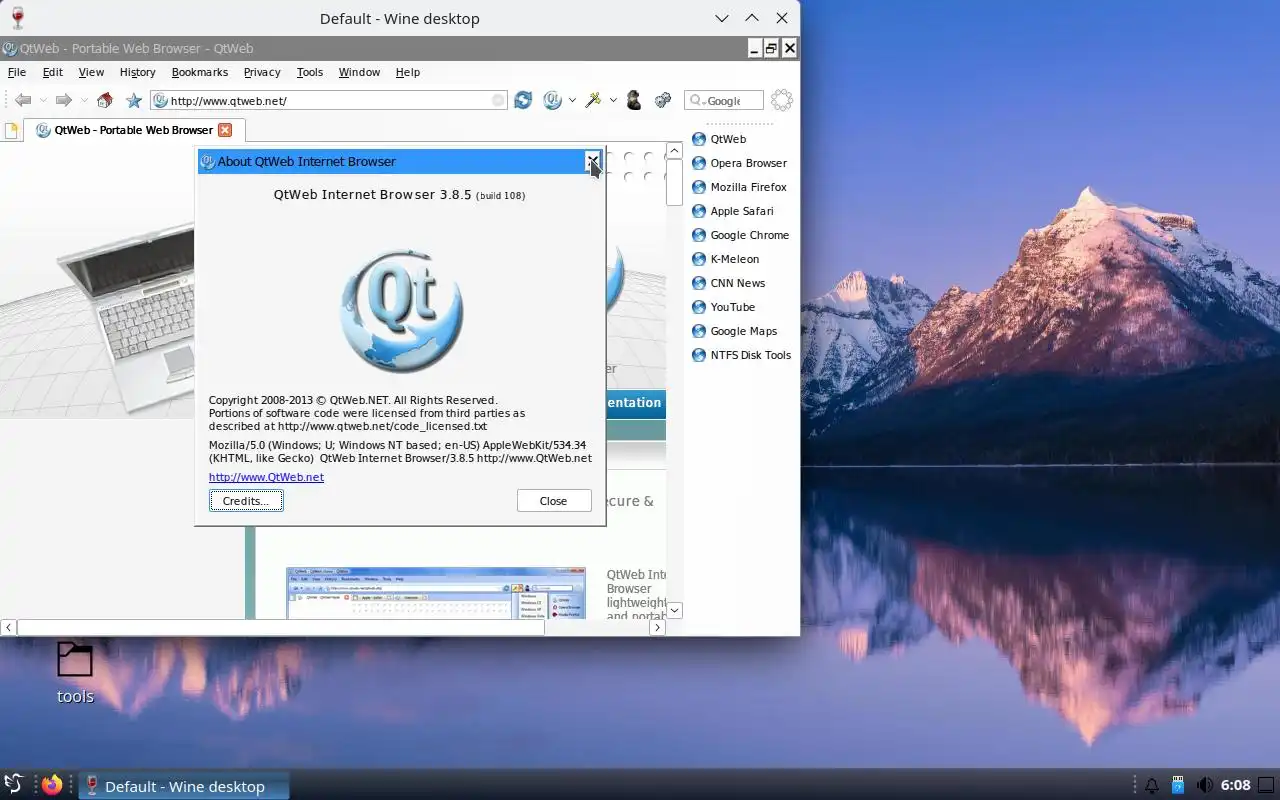This screenshot has height=800, width=1280.
Task: Click the horizontal scrollbar left arrow
Action: point(8,628)
